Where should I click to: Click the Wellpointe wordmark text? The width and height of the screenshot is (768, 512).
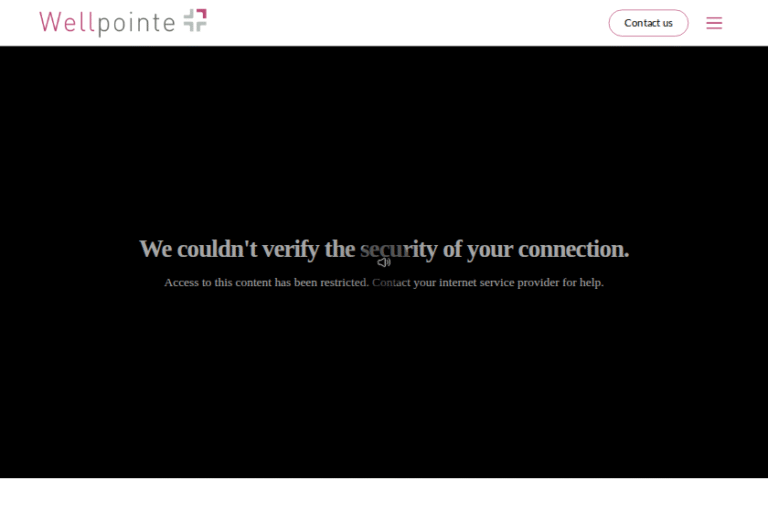[107, 23]
